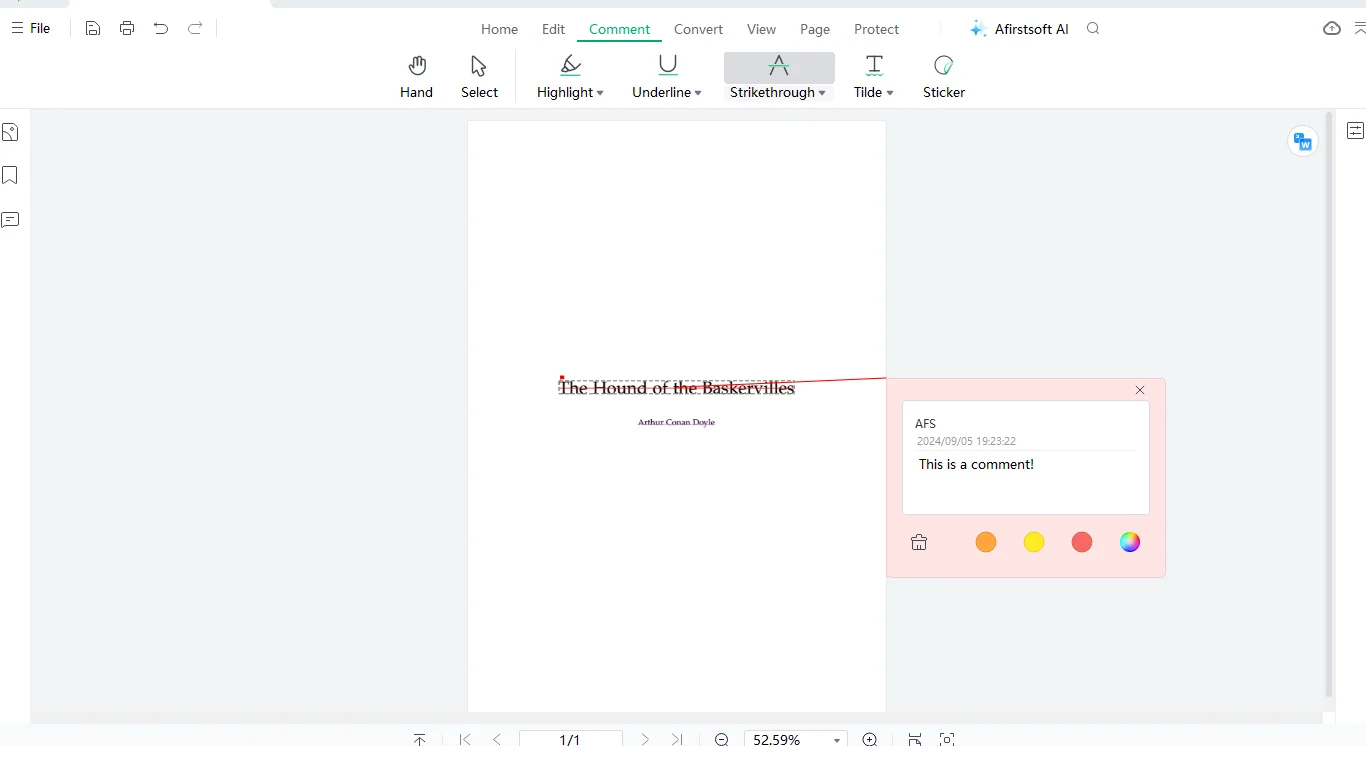Viewport: 1366px width, 758px height.
Task: Pick the orange comment color
Action: tap(986, 542)
